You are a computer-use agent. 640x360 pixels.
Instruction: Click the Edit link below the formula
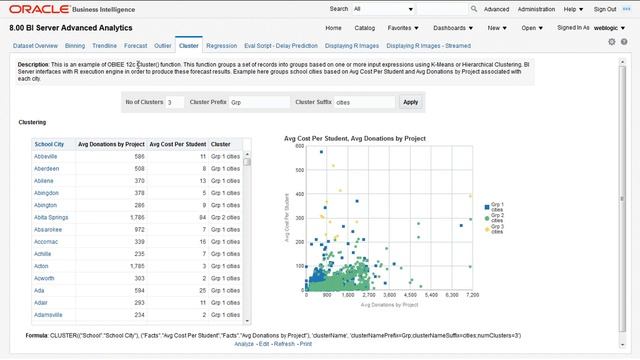tap(264, 344)
